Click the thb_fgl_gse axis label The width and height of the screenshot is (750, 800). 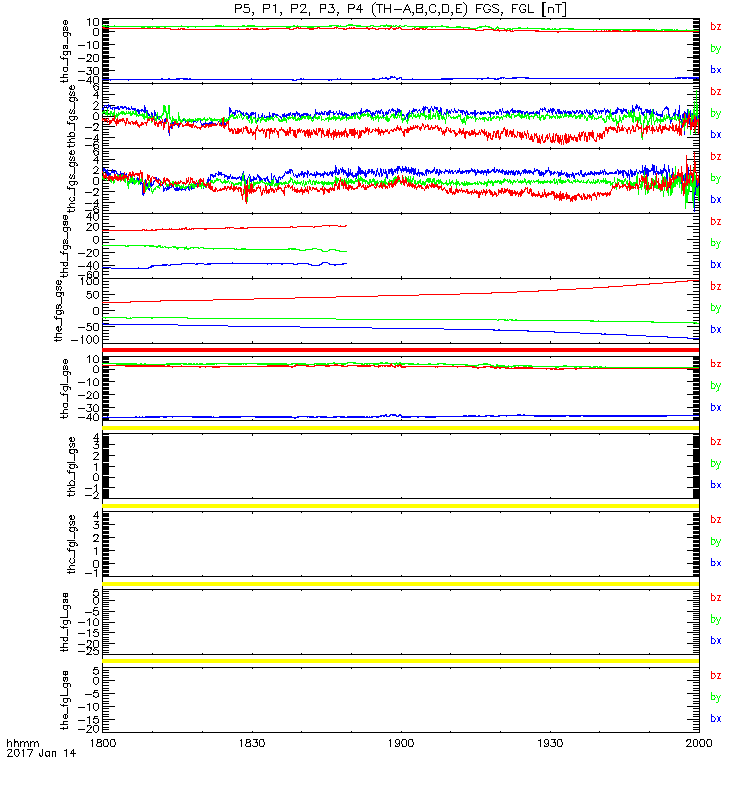[71, 466]
